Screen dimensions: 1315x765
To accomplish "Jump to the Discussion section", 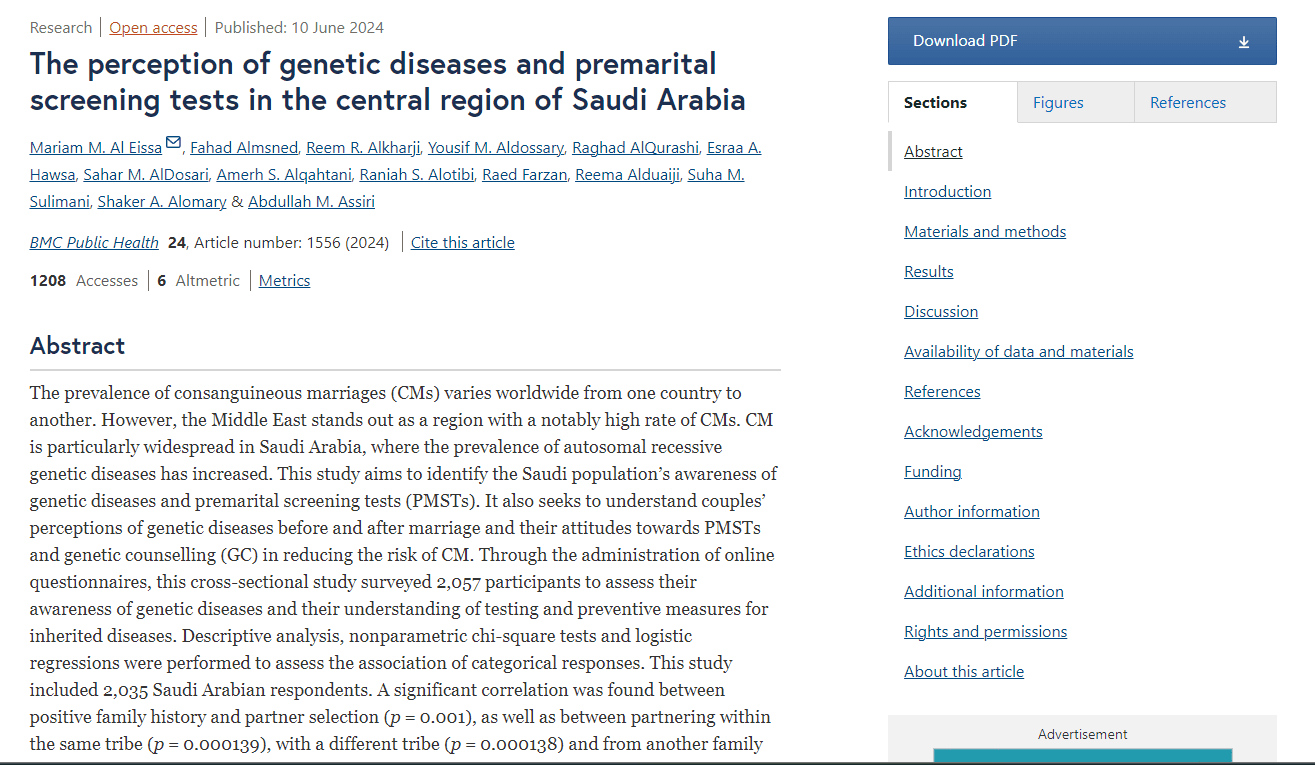I will click(x=940, y=312).
